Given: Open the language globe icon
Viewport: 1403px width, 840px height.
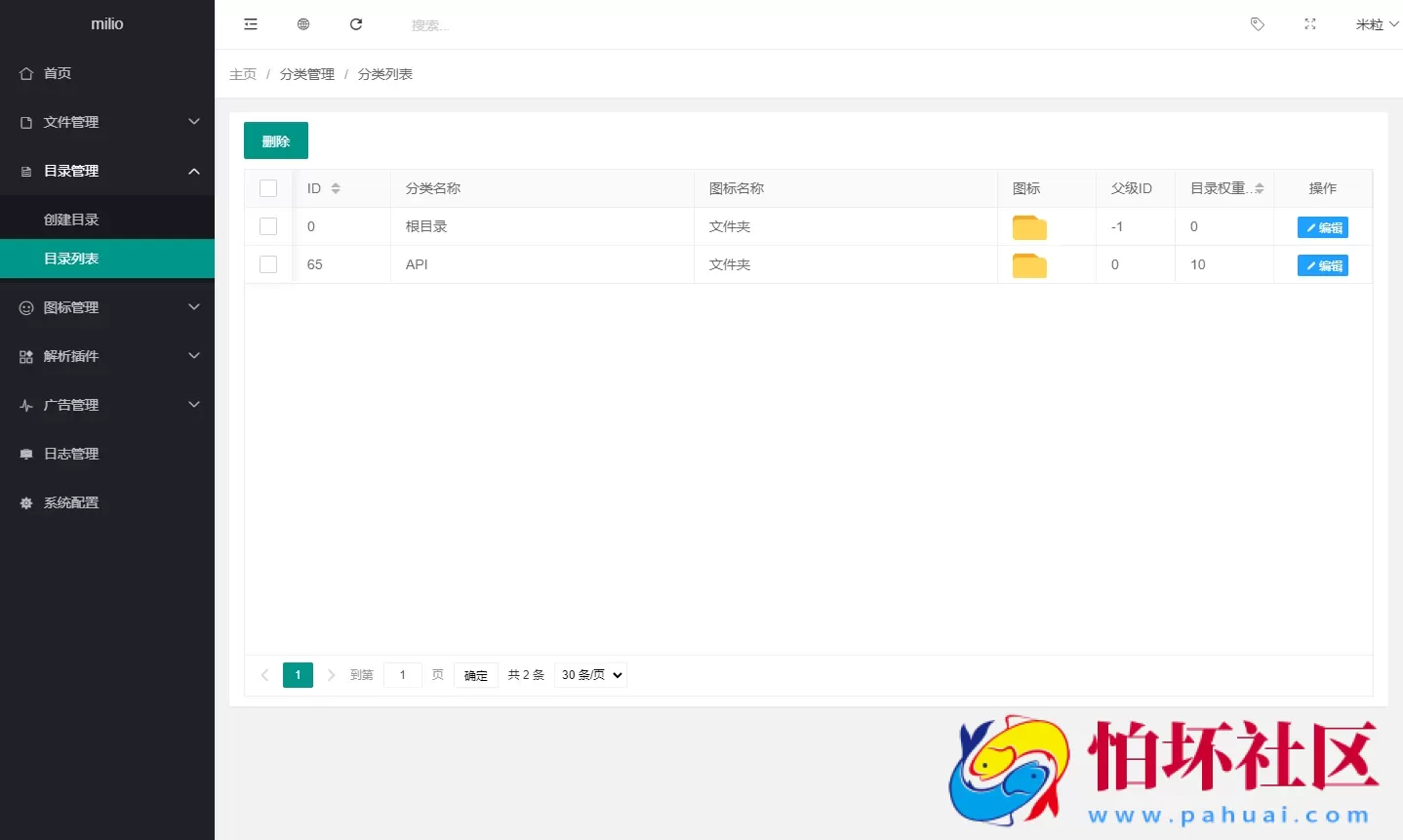Looking at the screenshot, I should click(x=303, y=24).
